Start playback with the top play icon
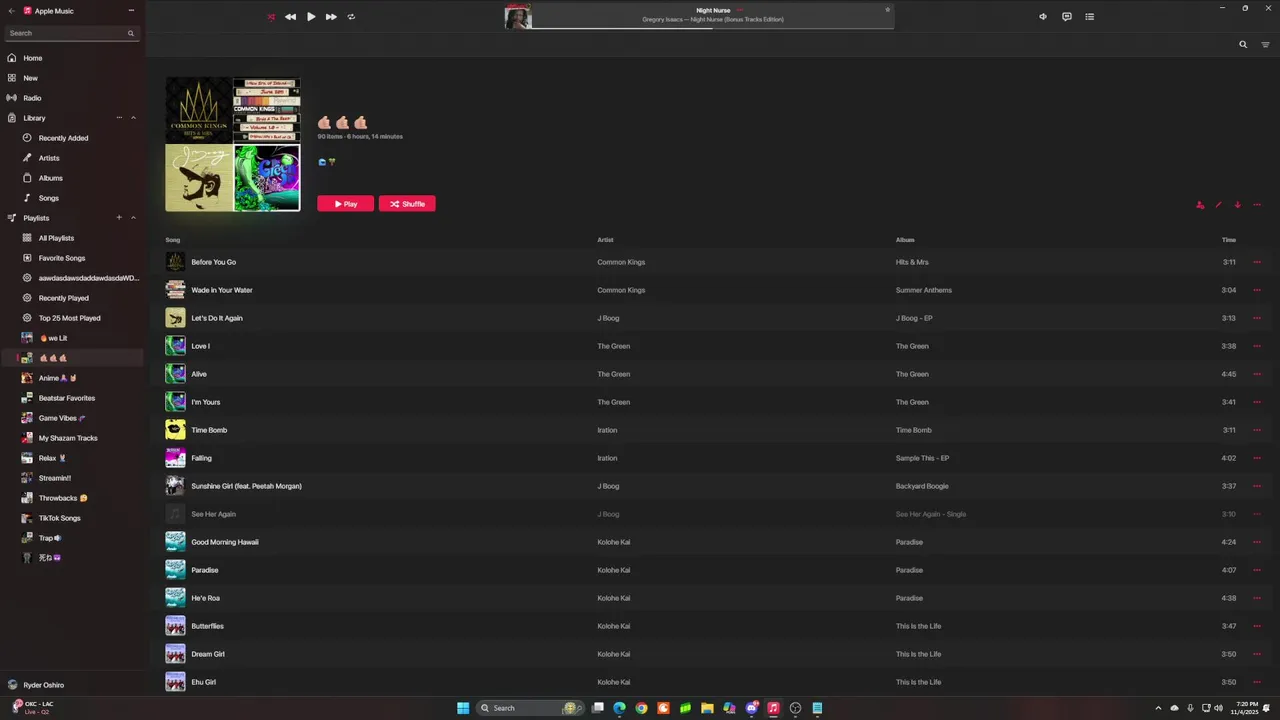 click(x=311, y=17)
